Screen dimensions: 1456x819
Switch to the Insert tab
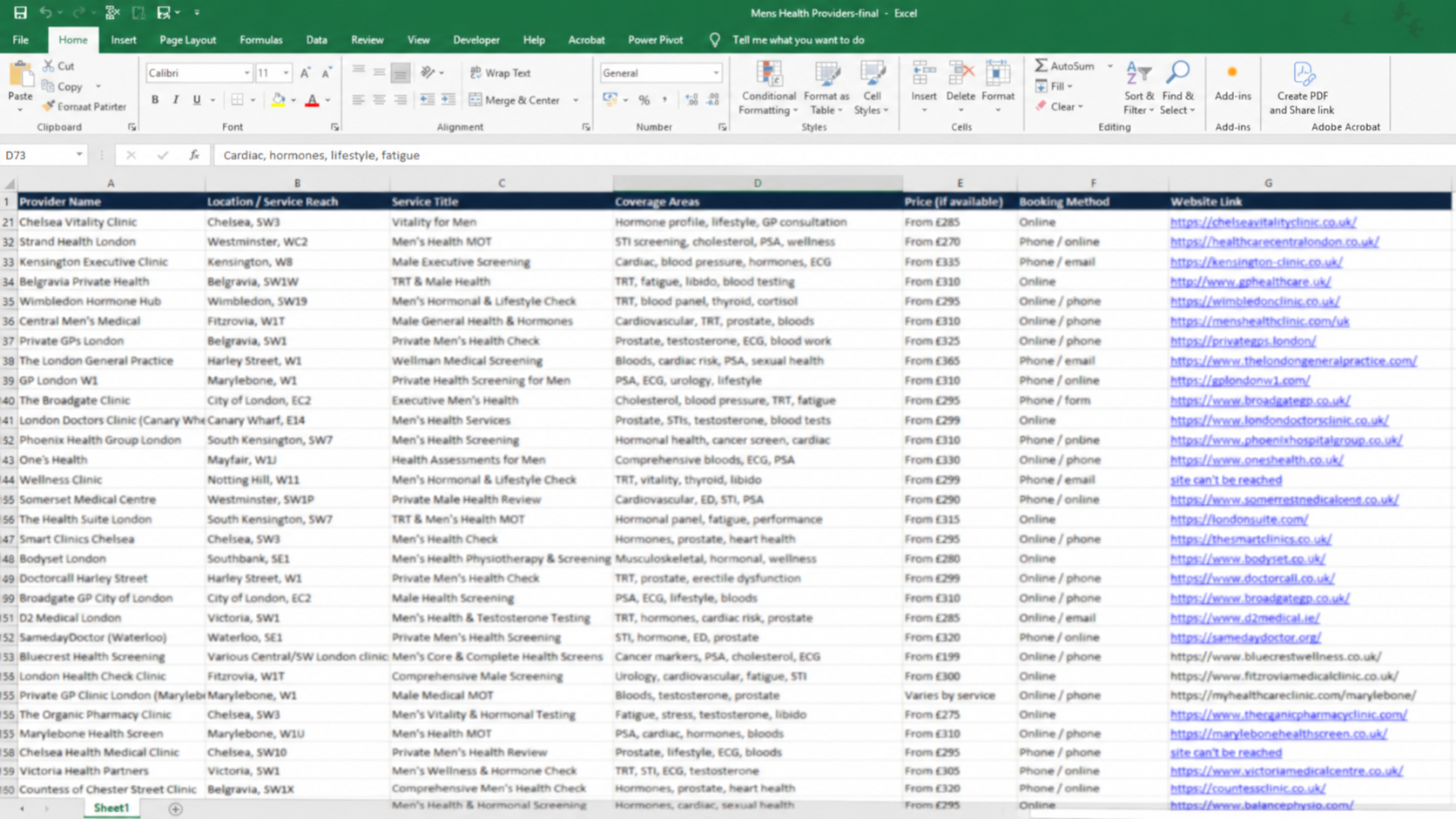124,40
